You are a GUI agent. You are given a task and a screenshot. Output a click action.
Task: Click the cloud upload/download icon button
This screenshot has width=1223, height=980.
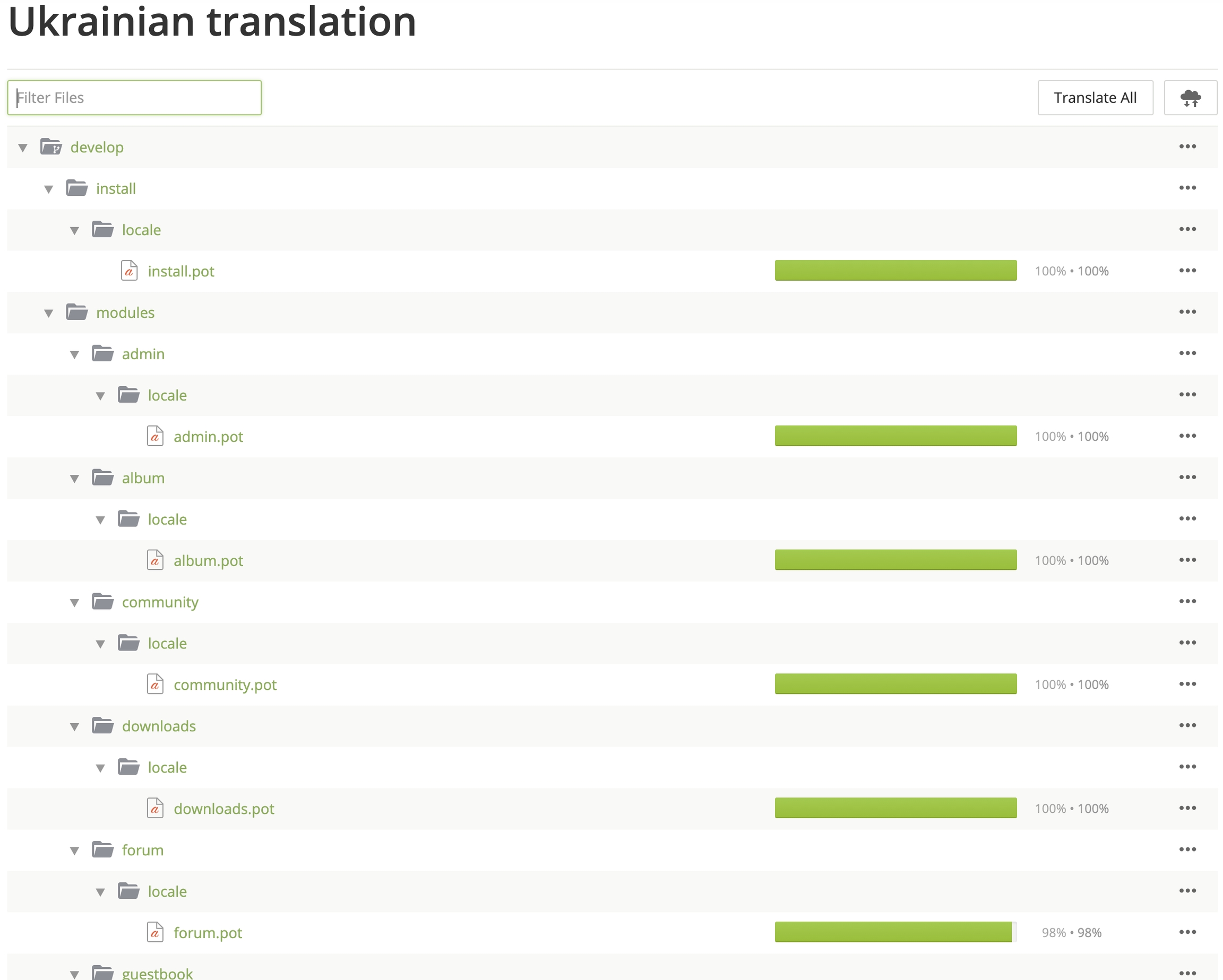[x=1190, y=98]
